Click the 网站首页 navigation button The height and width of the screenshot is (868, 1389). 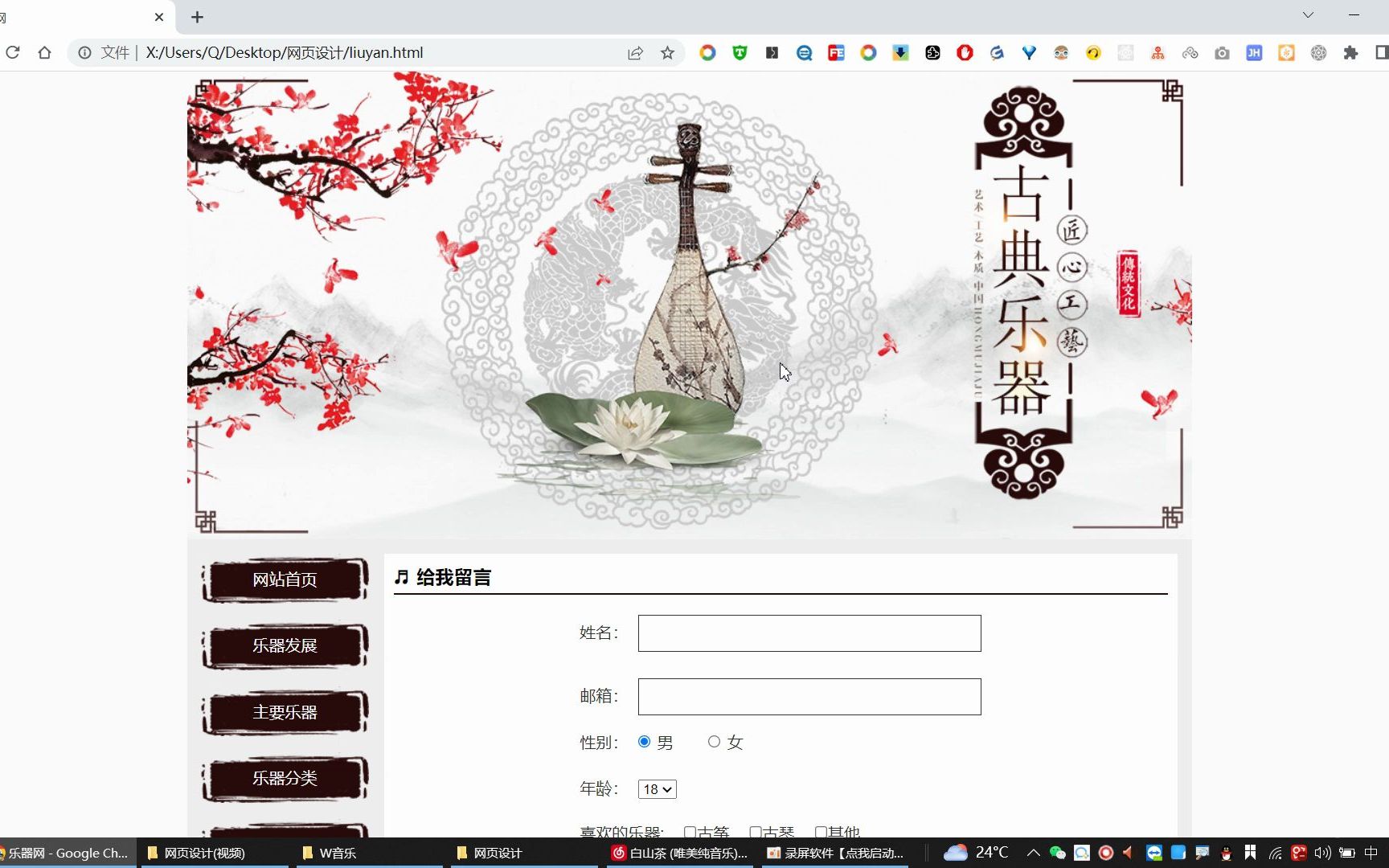[x=284, y=579]
